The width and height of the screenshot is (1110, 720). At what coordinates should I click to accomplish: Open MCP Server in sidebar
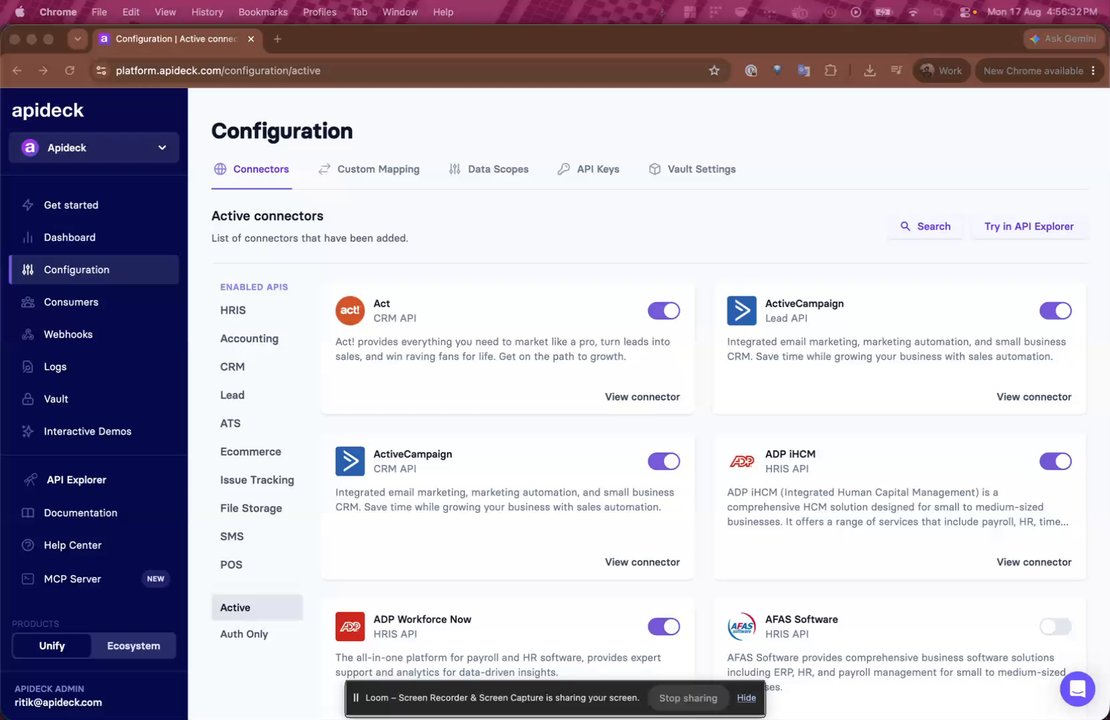tap(72, 579)
